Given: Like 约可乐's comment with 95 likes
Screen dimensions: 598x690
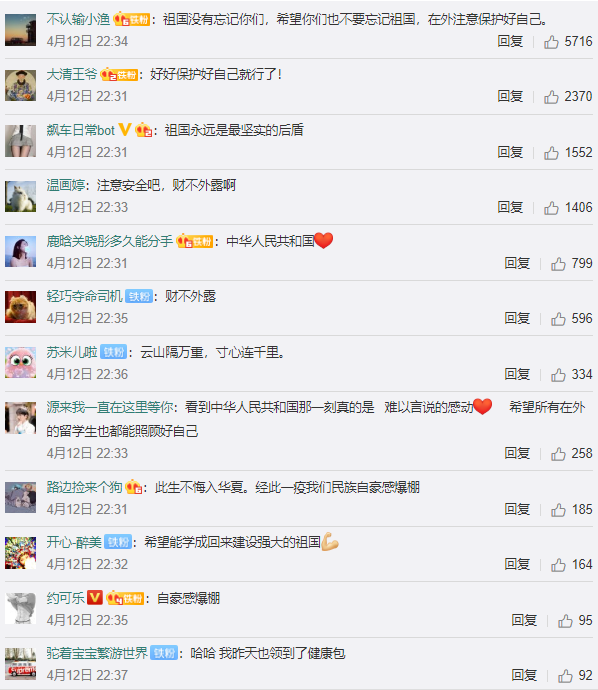Looking at the screenshot, I should point(565,620).
